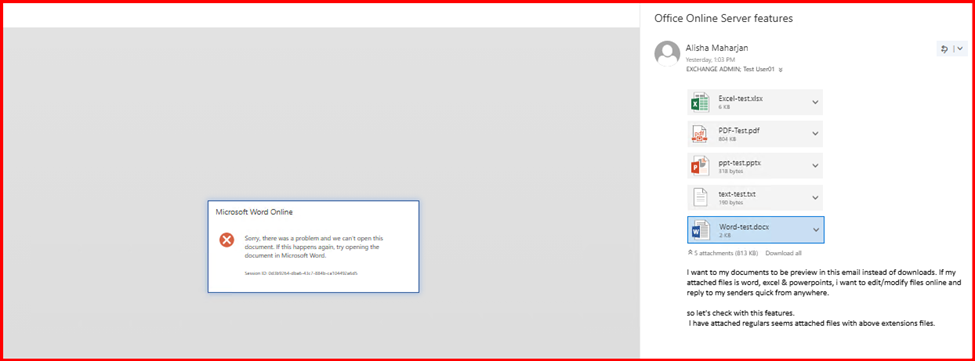Open Word-test.docx file name
This screenshot has height=361, width=975.
coord(744,226)
